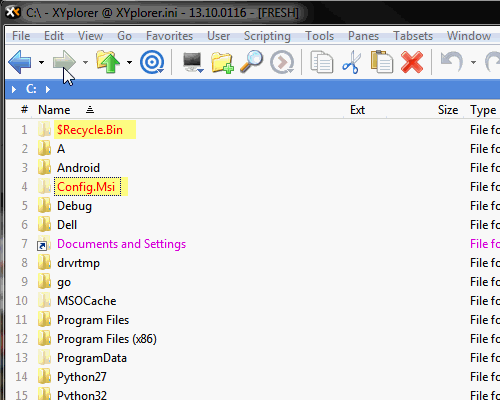Click the Dell folder icon
Image resolution: width=500 pixels, height=400 pixels.
(44, 224)
